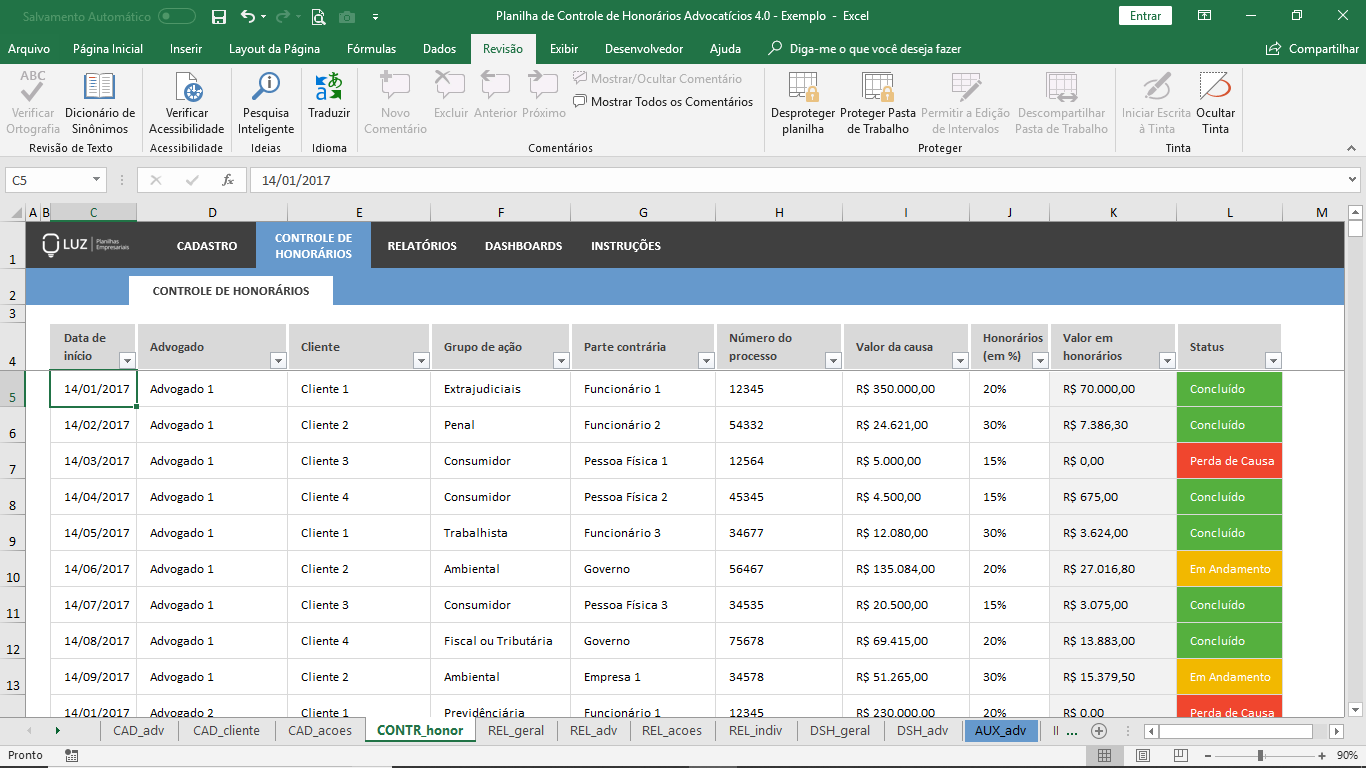Open the DSH_geral sheet tab
The width and height of the screenshot is (1366, 768).
(840, 731)
